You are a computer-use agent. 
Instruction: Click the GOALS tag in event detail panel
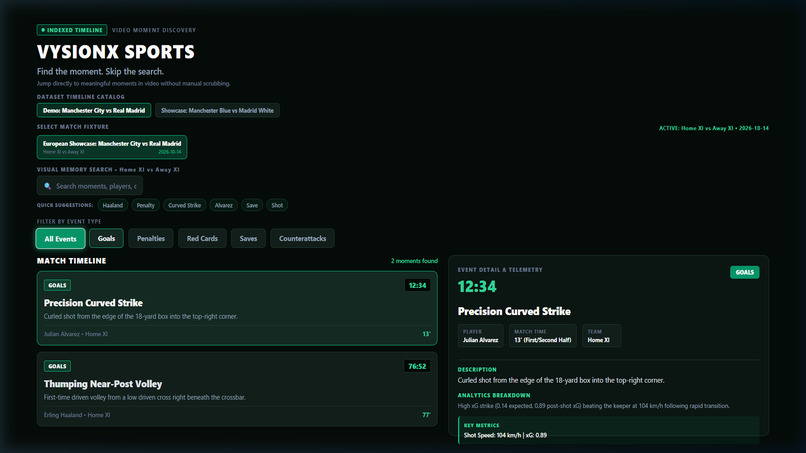point(744,272)
